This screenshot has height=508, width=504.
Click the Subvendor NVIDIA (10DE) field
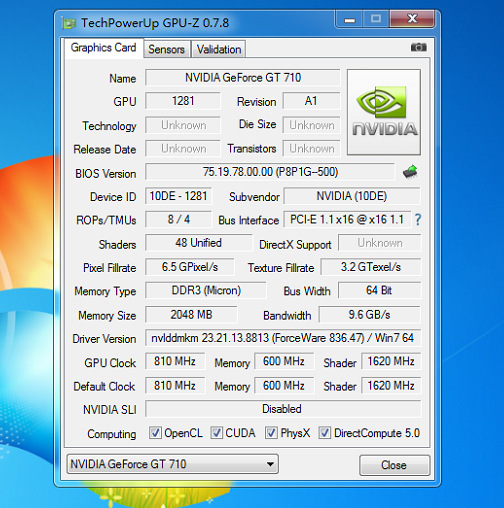352,196
